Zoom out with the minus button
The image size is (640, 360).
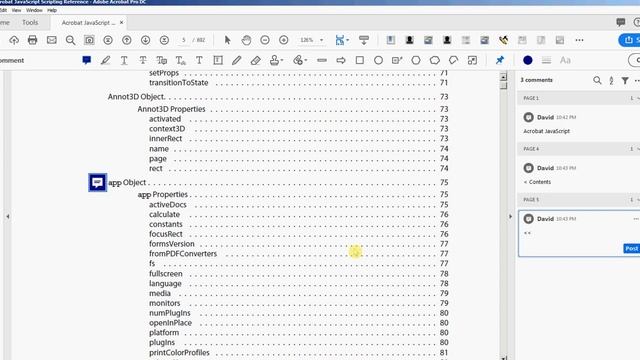265,40
